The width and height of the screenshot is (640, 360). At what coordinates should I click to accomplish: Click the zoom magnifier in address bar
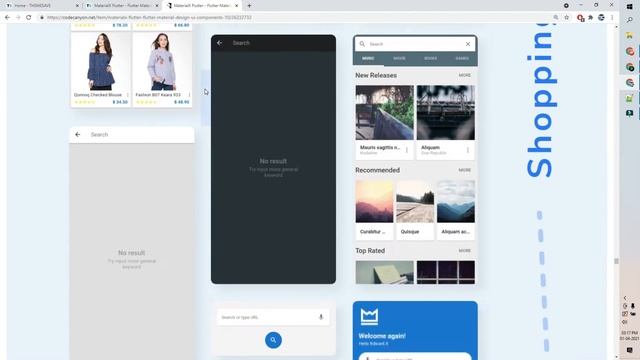click(556, 18)
